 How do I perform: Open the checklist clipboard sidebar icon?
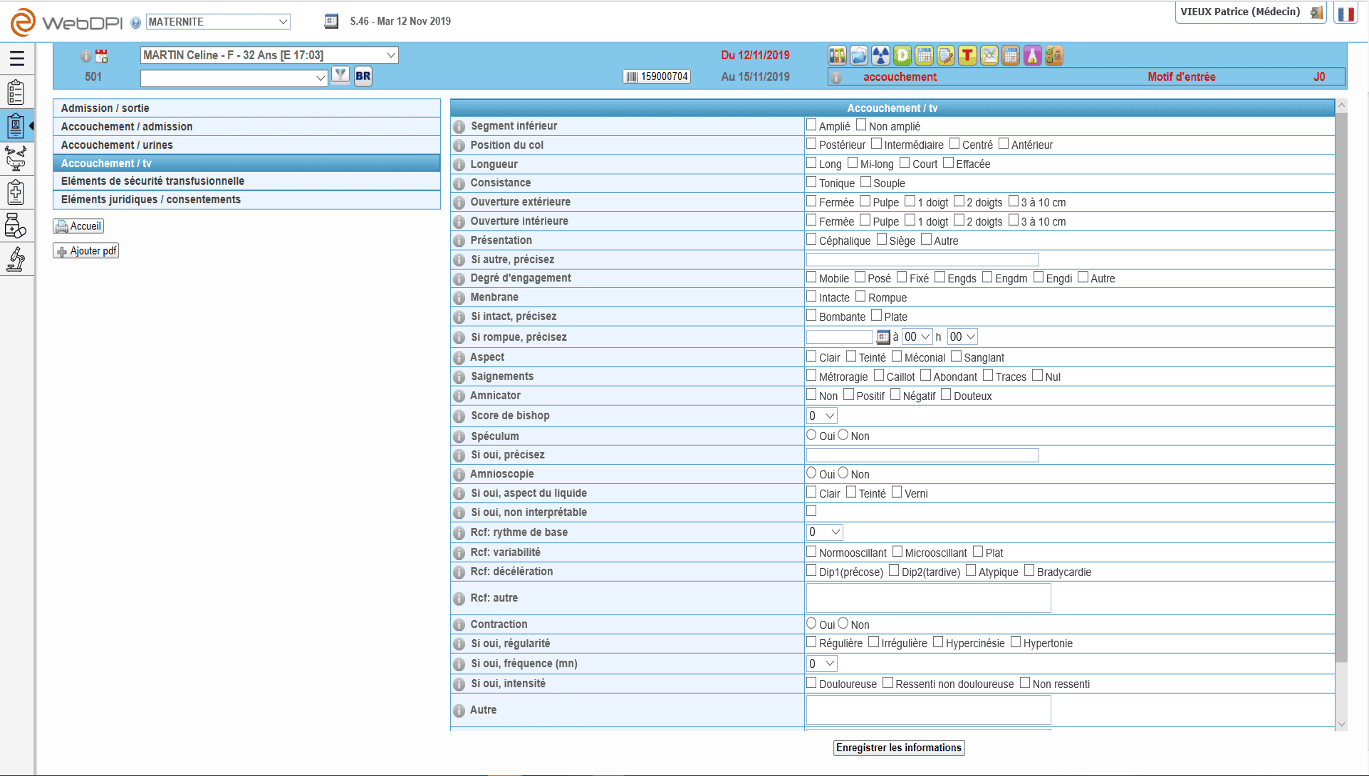pos(16,92)
